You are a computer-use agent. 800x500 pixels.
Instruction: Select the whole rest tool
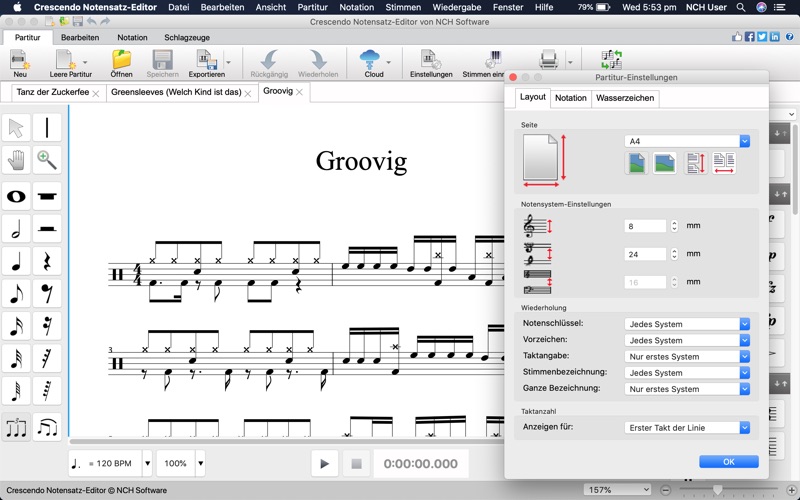[47, 196]
